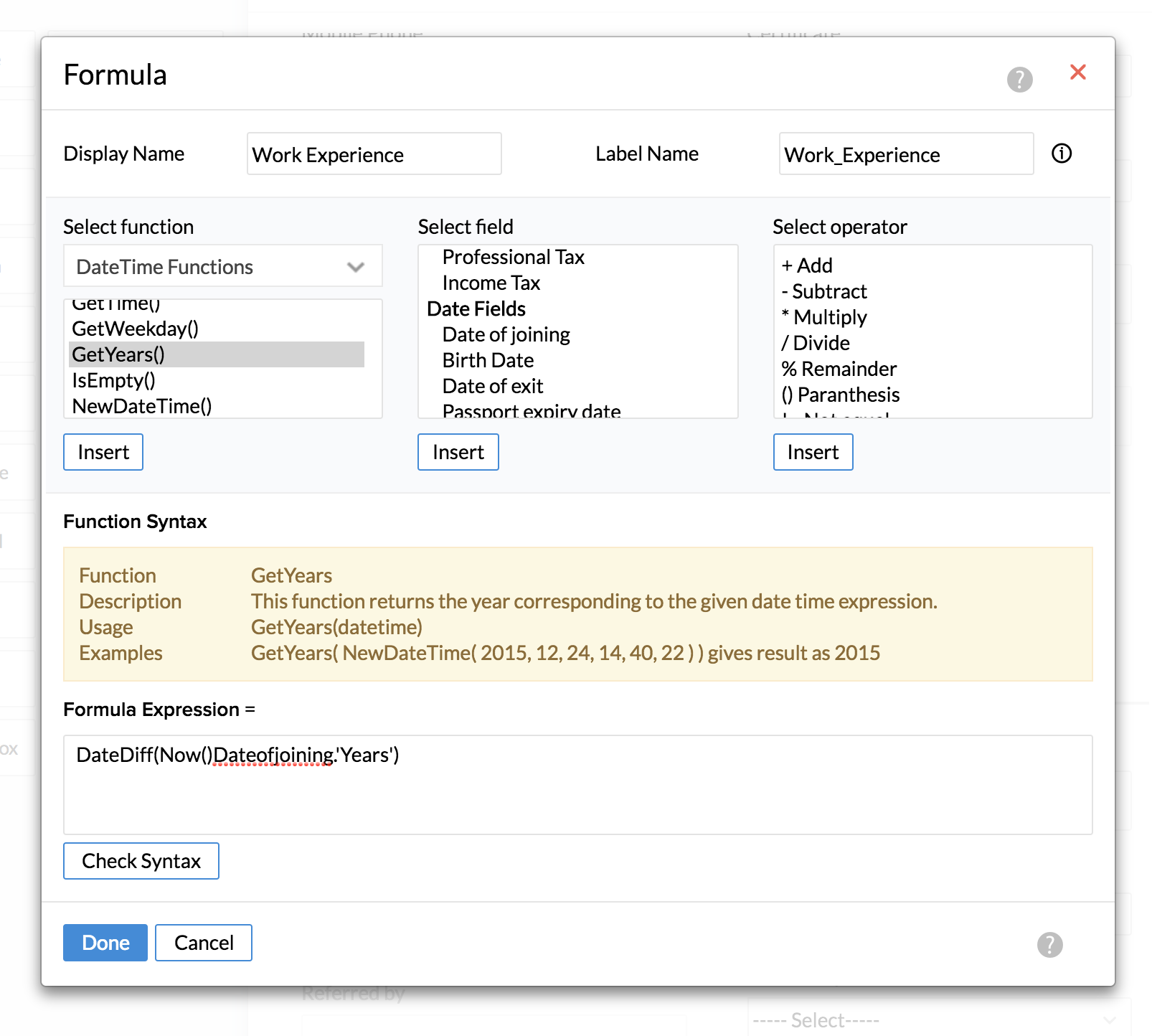
Task: Open the DateTime Functions dropdown
Action: point(222,267)
